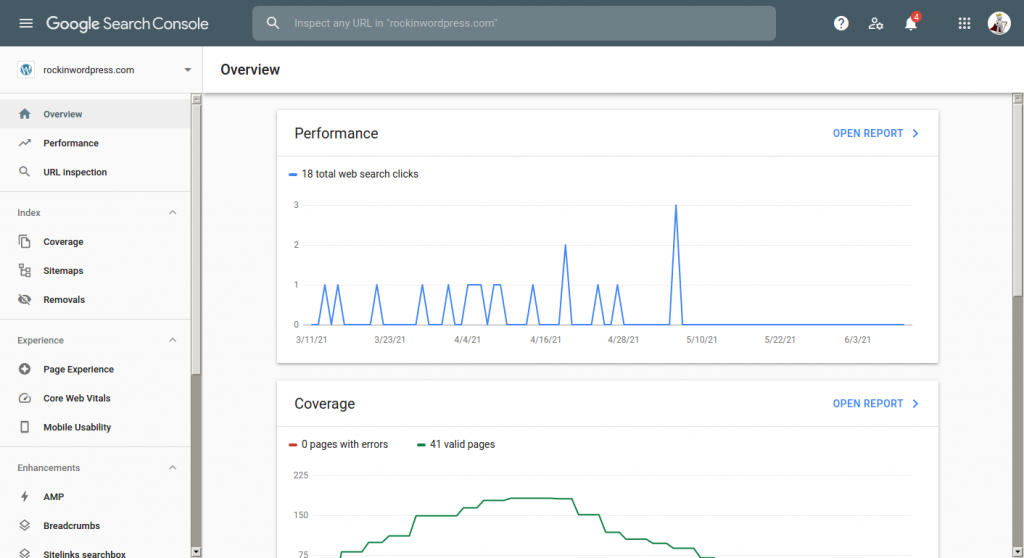The width and height of the screenshot is (1024, 558).
Task: Click the Core Web Vitals gauge icon
Action: [25, 398]
